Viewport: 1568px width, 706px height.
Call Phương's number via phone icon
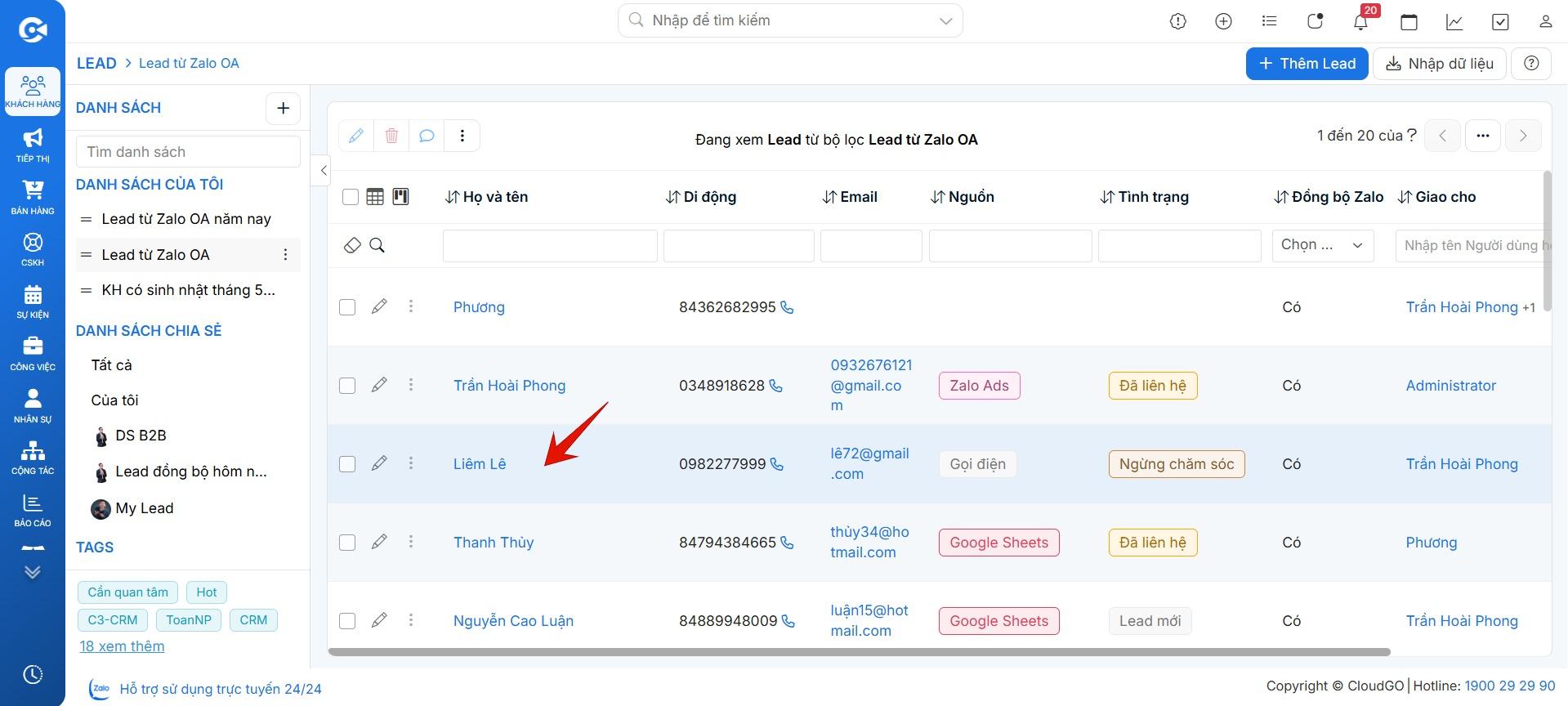click(x=787, y=308)
